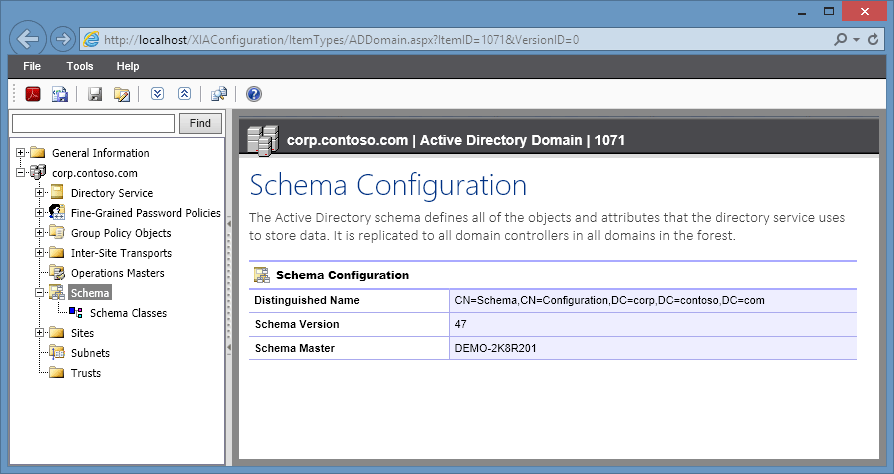The image size is (894, 474).
Task: Open the address bar search dropdown arrow
Action: 856,40
